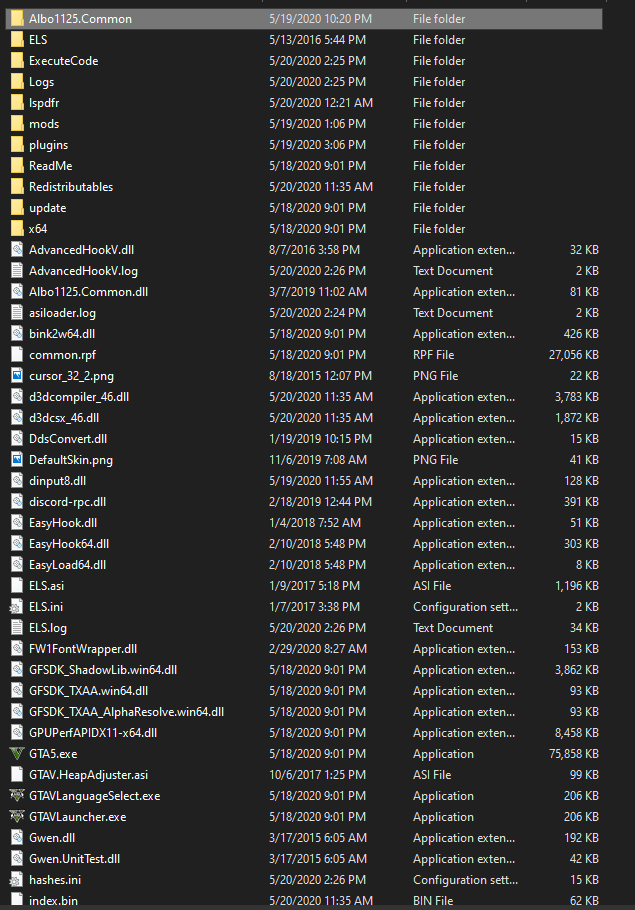This screenshot has height=910, width=635.
Task: Click the lspdfr folder icon
Action: point(17,103)
